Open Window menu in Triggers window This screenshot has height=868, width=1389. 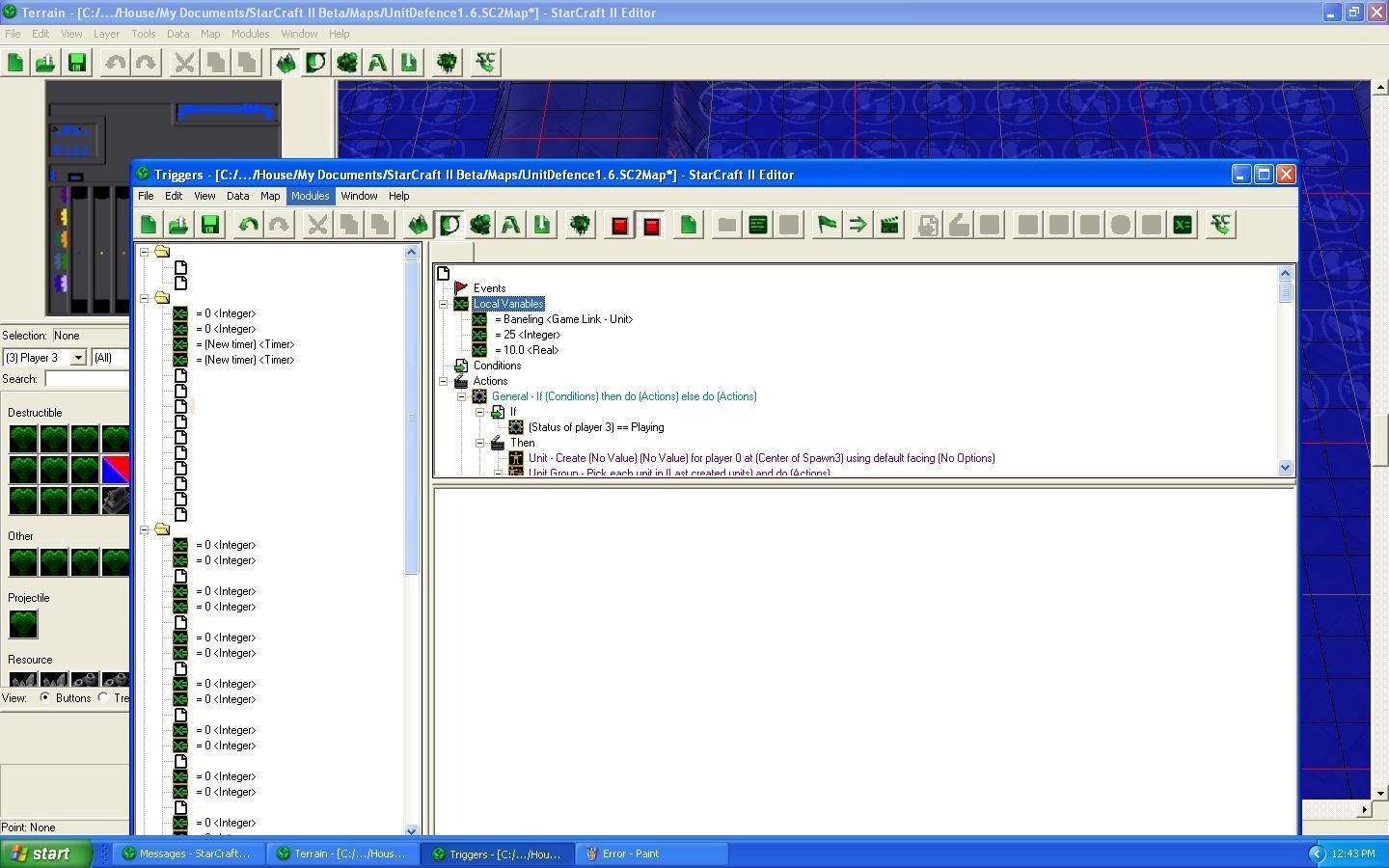359,196
